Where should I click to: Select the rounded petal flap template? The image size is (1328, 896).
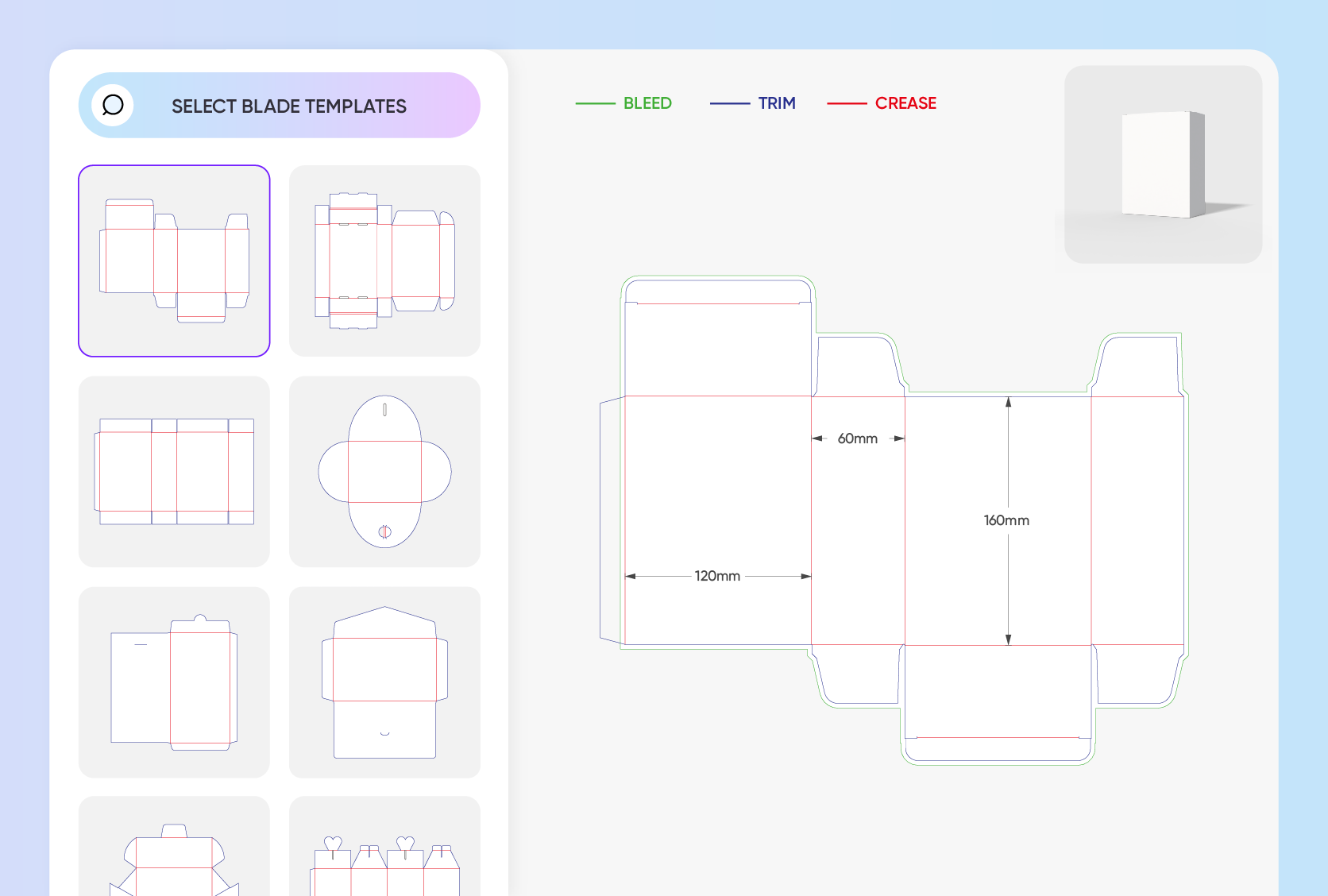tap(385, 472)
